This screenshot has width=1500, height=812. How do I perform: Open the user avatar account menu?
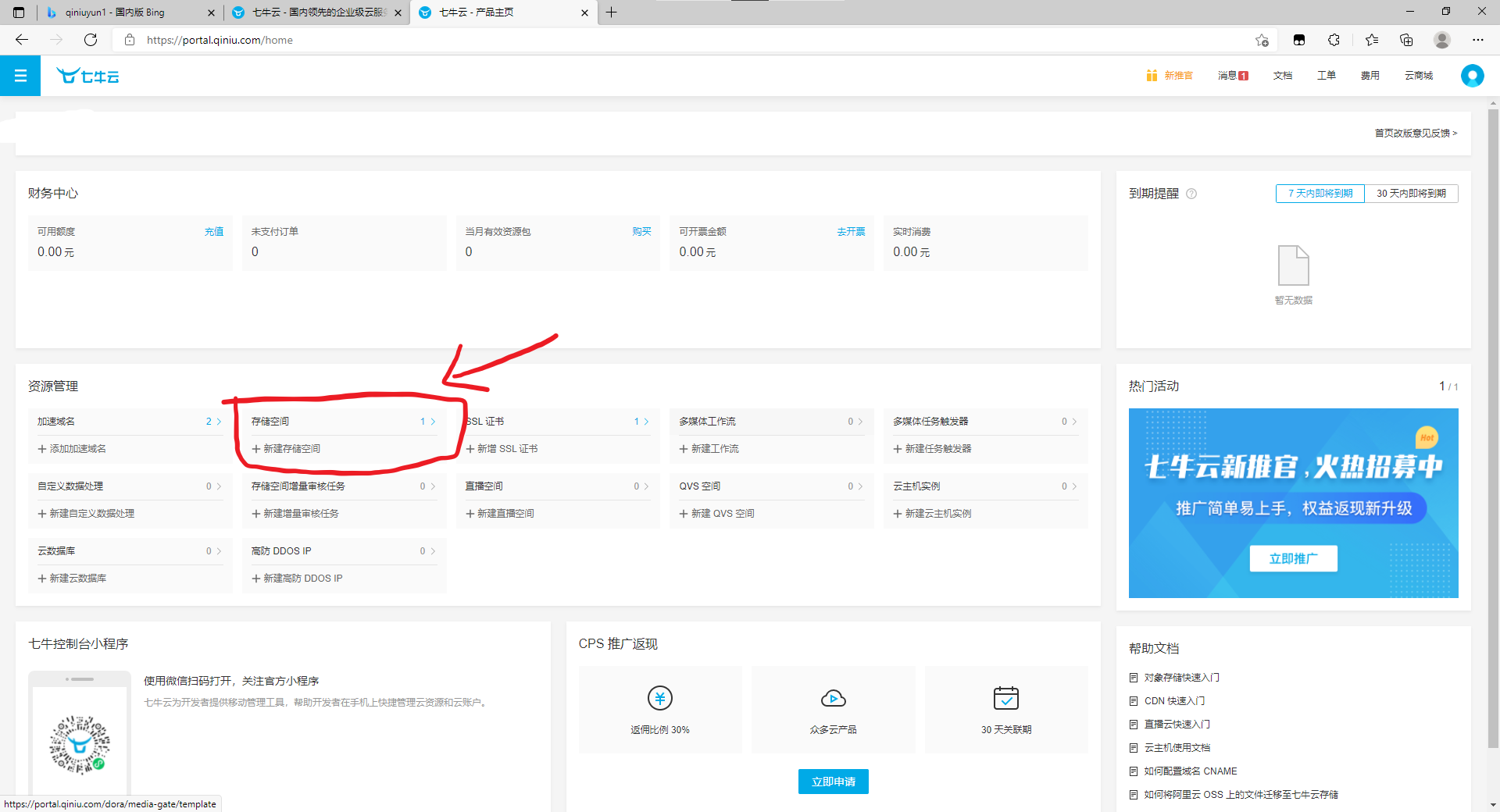(x=1472, y=76)
